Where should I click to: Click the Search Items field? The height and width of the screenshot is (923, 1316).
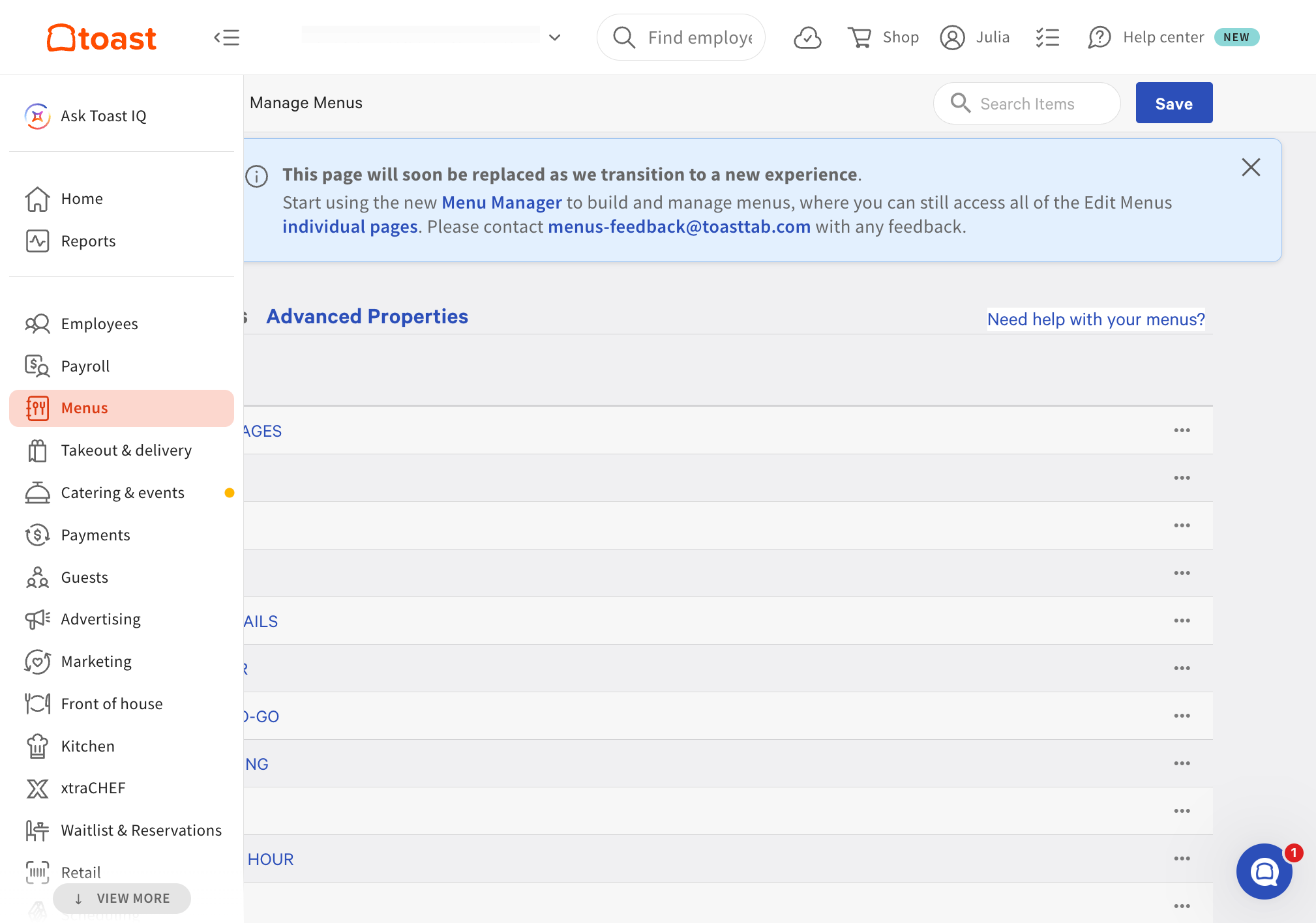[x=1026, y=104]
